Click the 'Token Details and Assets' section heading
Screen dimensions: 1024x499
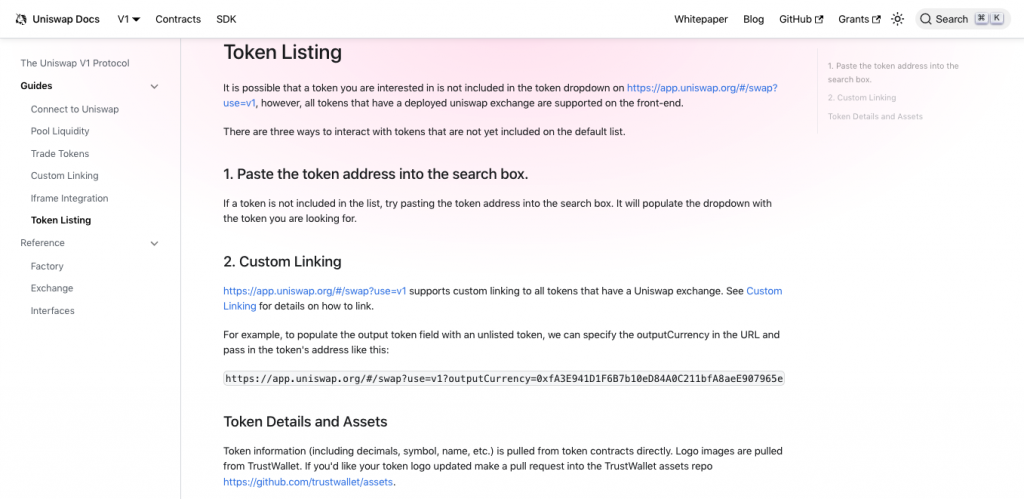305,422
